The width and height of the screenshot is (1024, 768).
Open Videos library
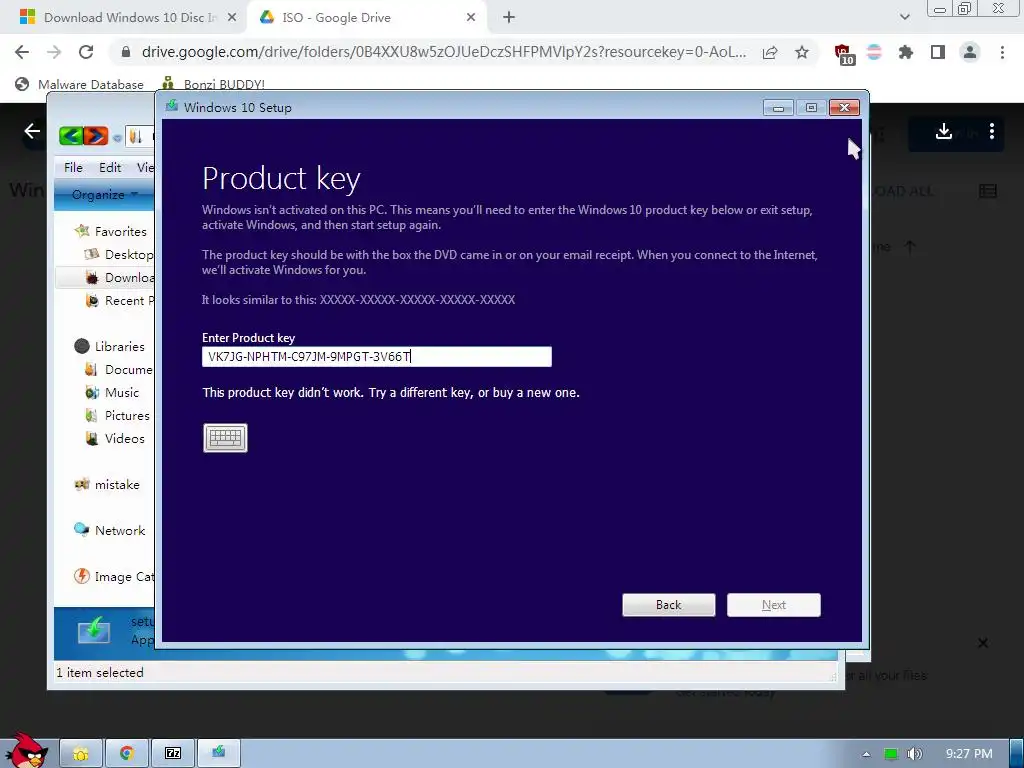[115, 438]
